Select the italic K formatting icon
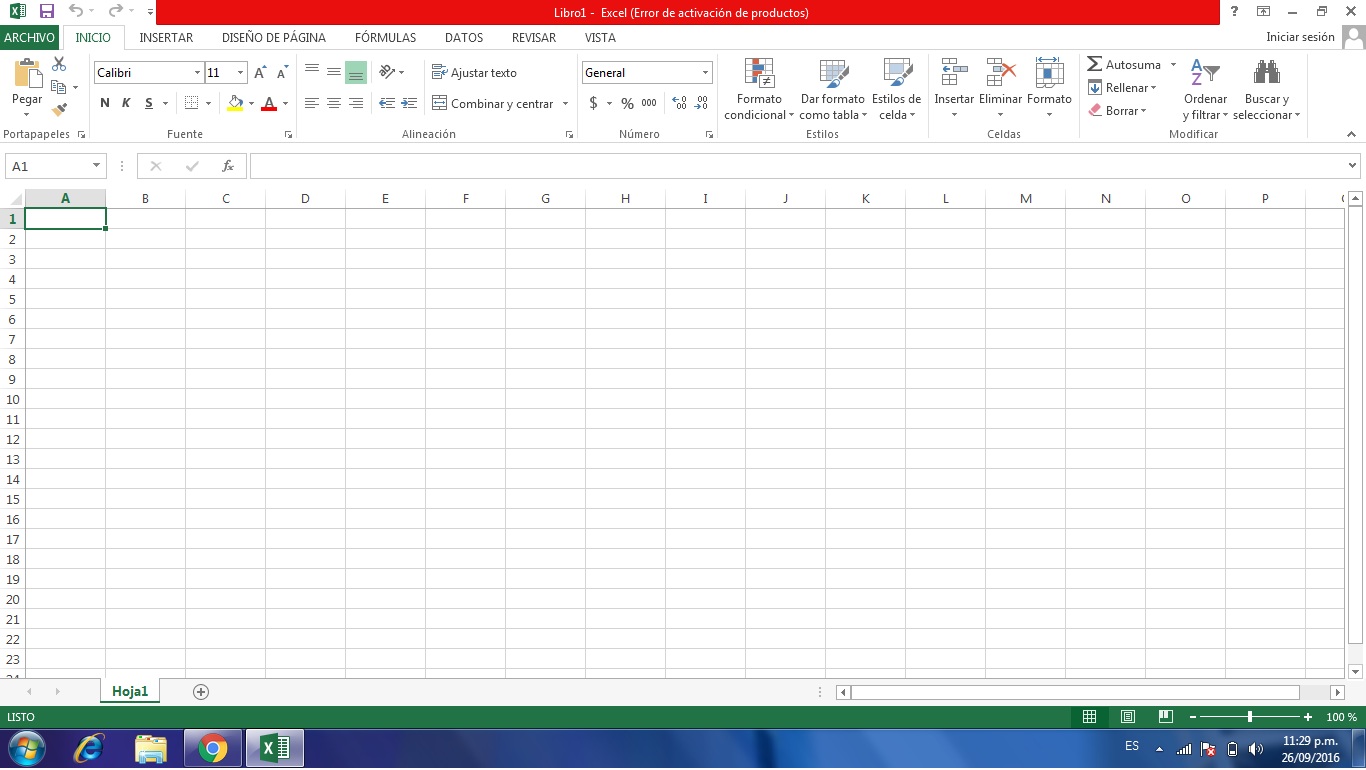The width and height of the screenshot is (1366, 770). [x=125, y=103]
